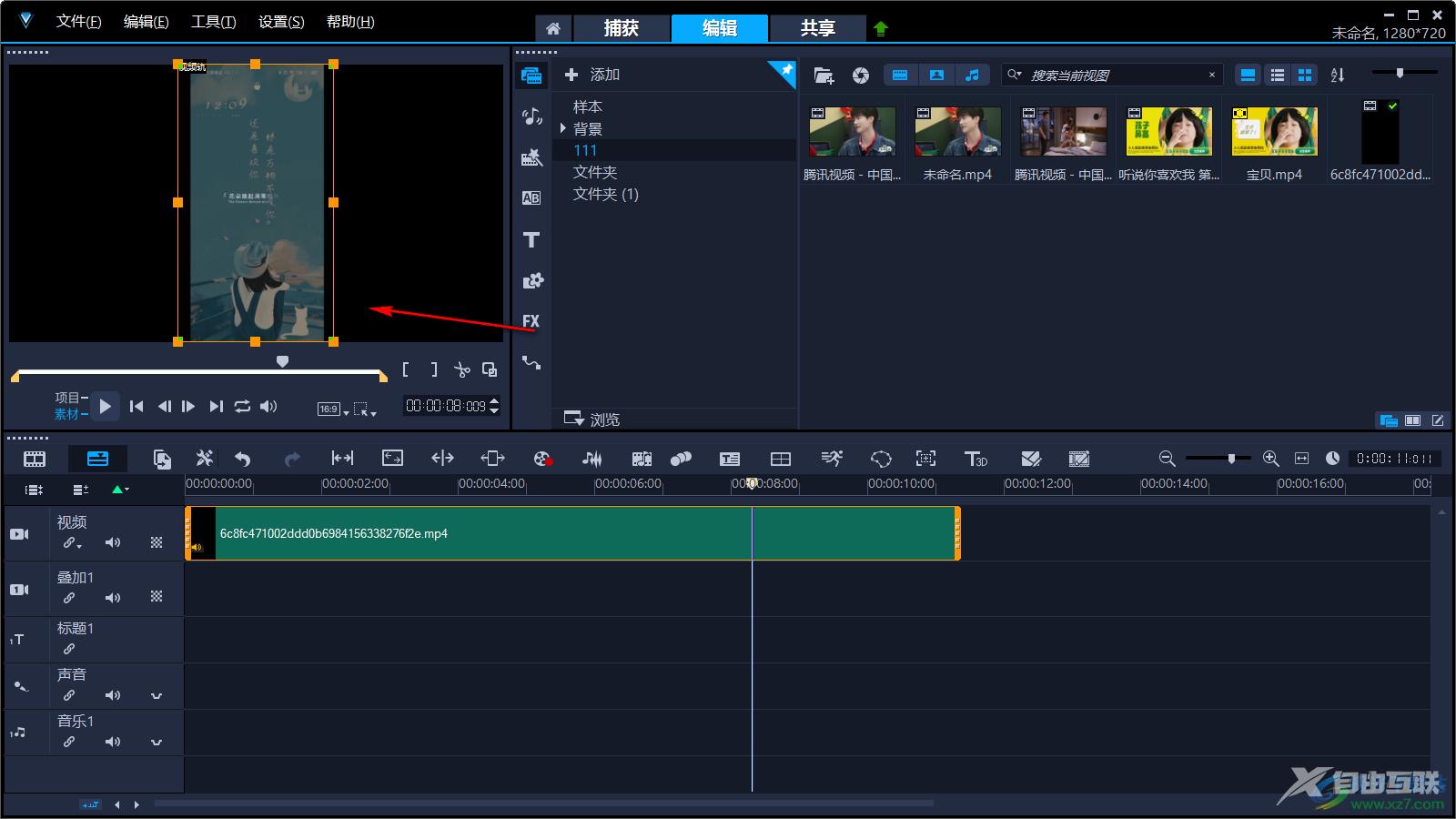Open the Subtitle editor tool
Viewport: 1456px width, 819px height.
730,459
